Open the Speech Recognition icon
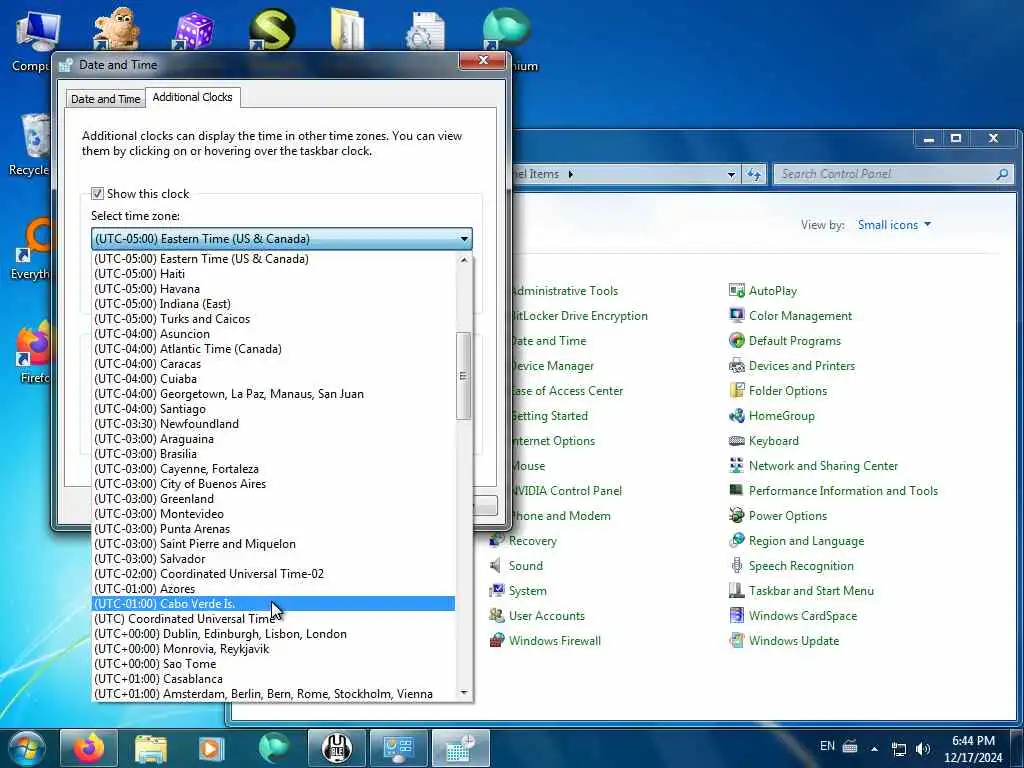Screen dimensions: 1024x768 pyautogui.click(x=736, y=566)
